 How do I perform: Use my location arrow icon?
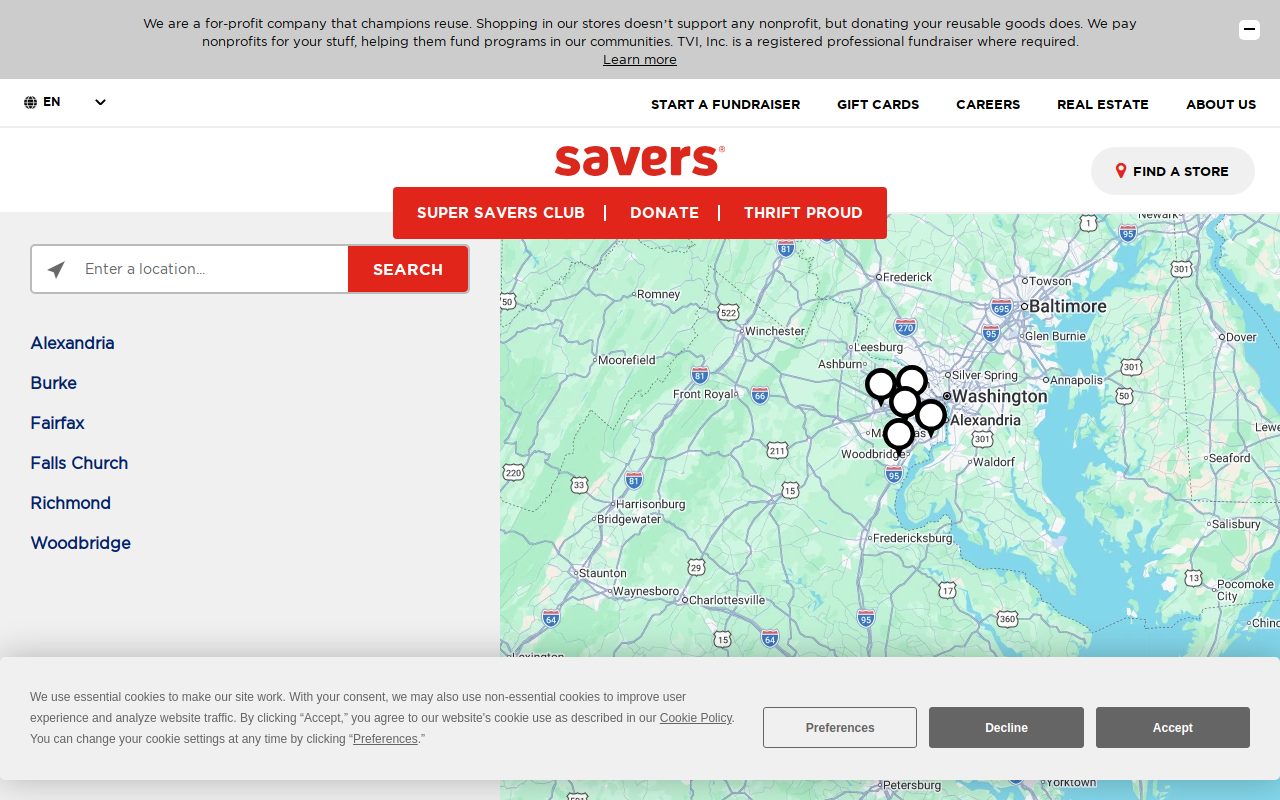coord(56,270)
